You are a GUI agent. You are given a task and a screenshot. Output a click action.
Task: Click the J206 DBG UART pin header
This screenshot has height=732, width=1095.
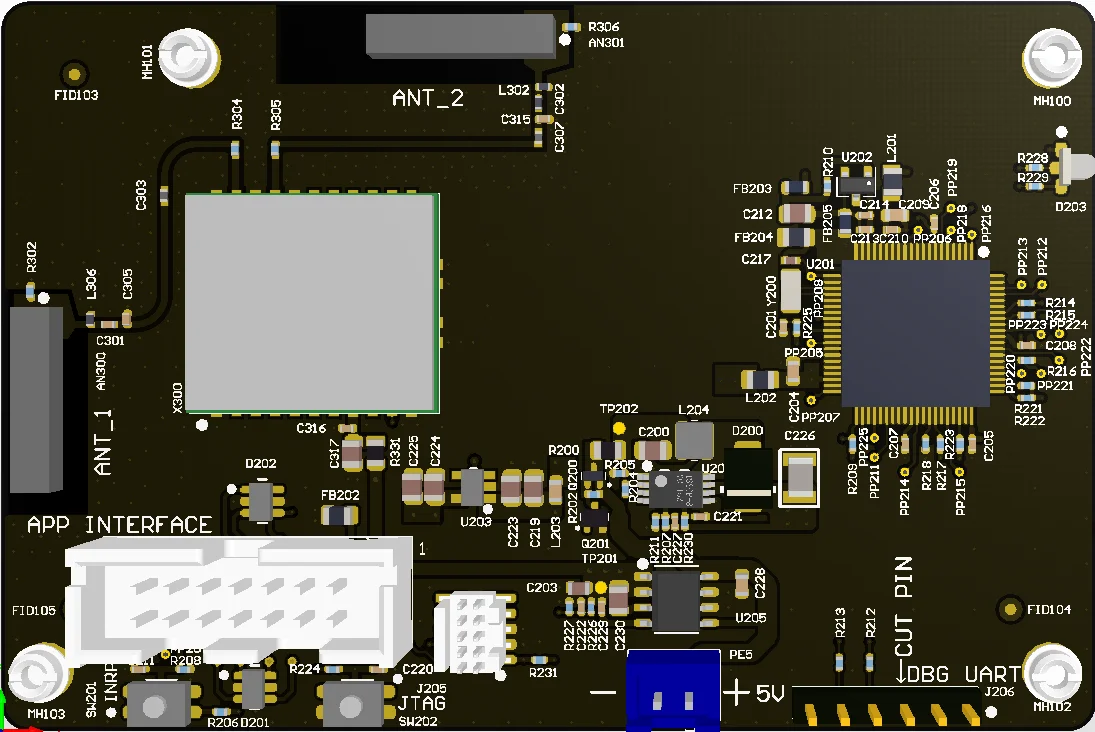[x=890, y=712]
